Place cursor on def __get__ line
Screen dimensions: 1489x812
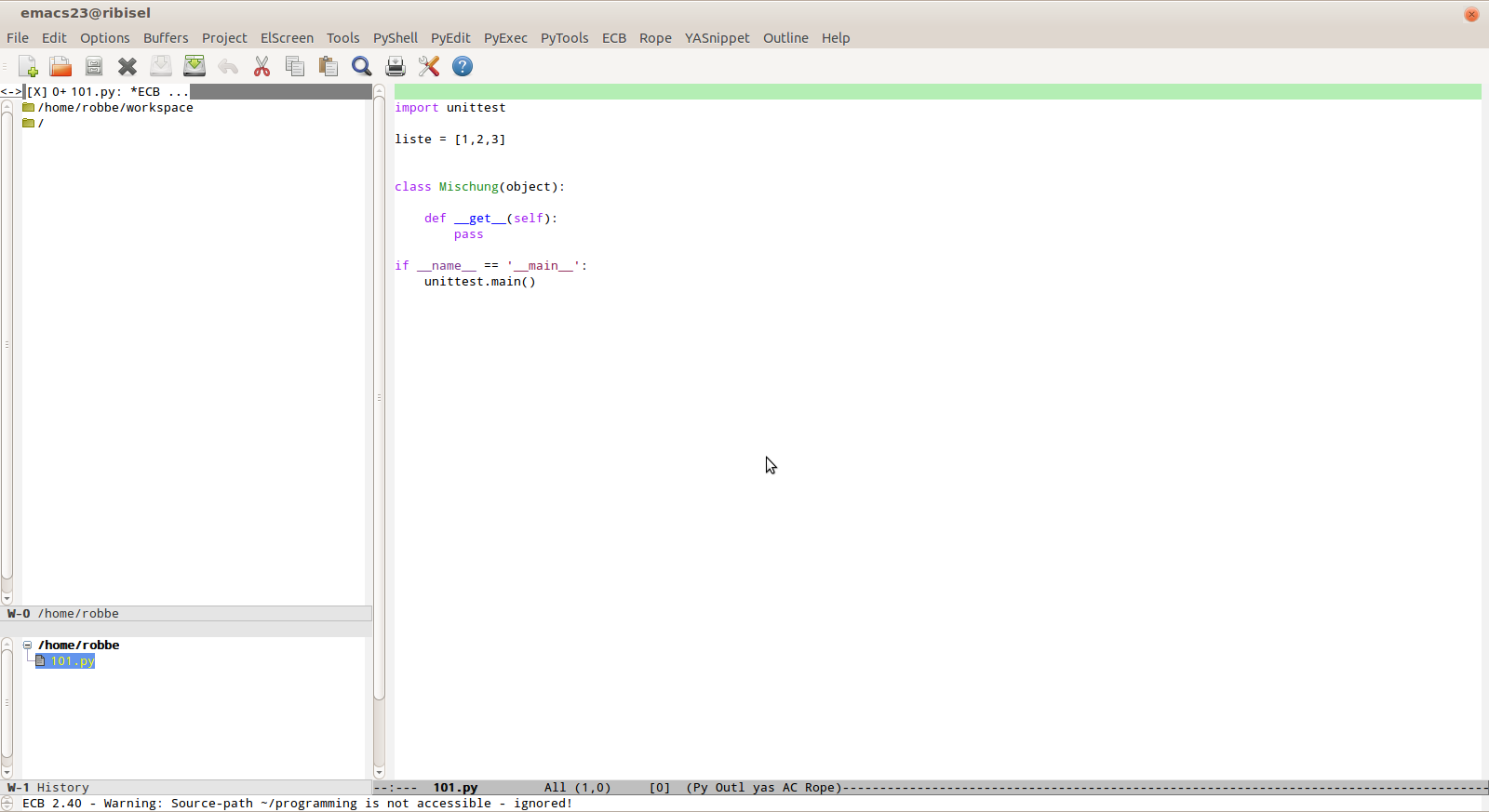coord(491,219)
